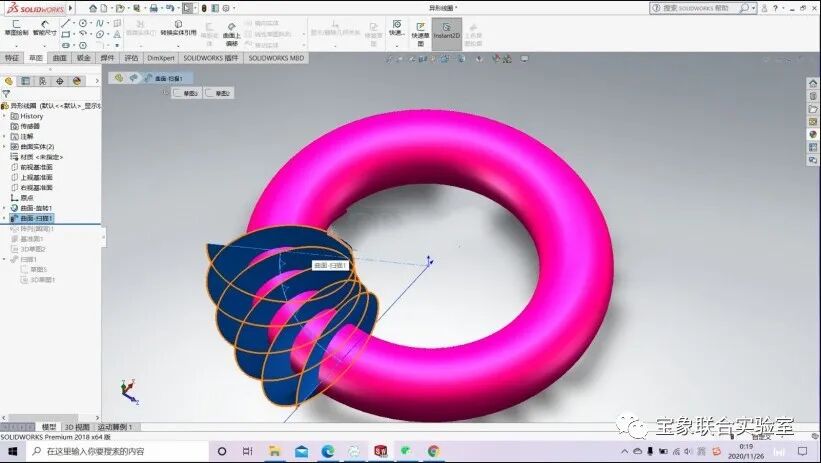Screen dimensions: 821x463
Task: Switch to the 评估 evaluate tab
Action: point(131,58)
